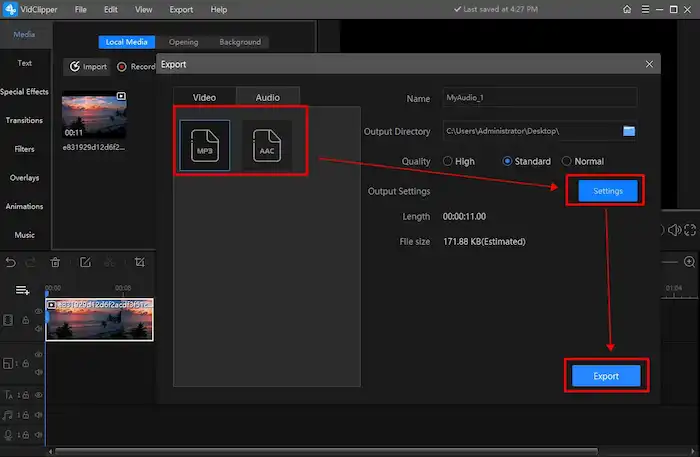Open the Background tab
Screen dimensions: 700x457
coord(240,42)
